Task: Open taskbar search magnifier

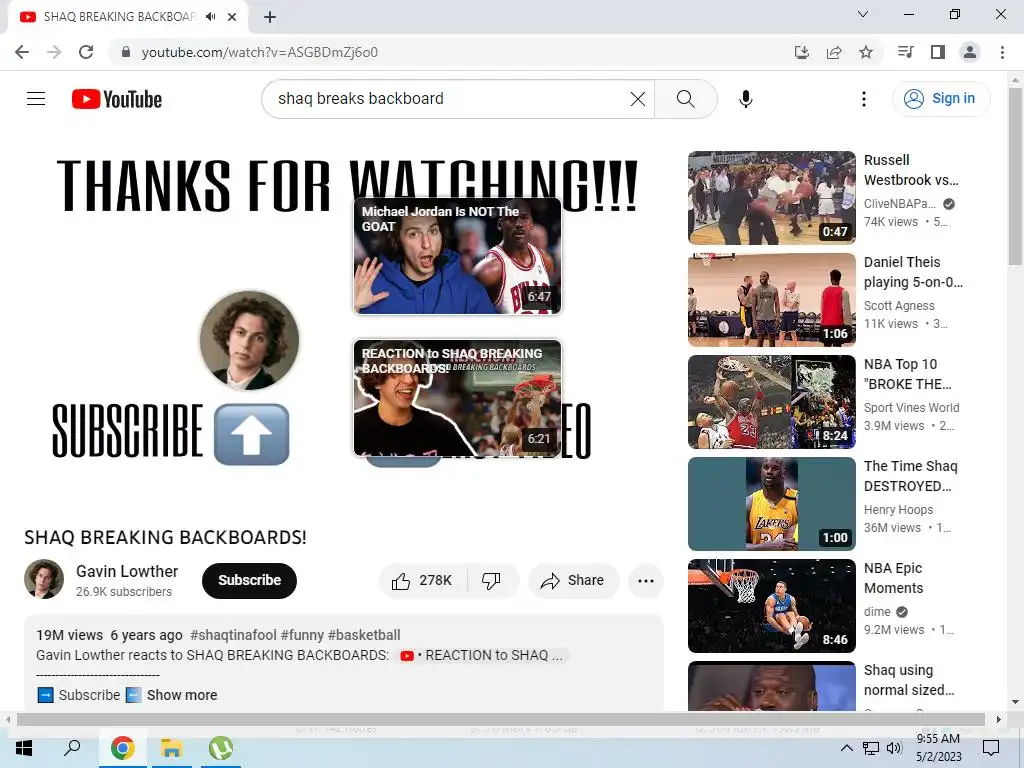Action: pos(72,748)
